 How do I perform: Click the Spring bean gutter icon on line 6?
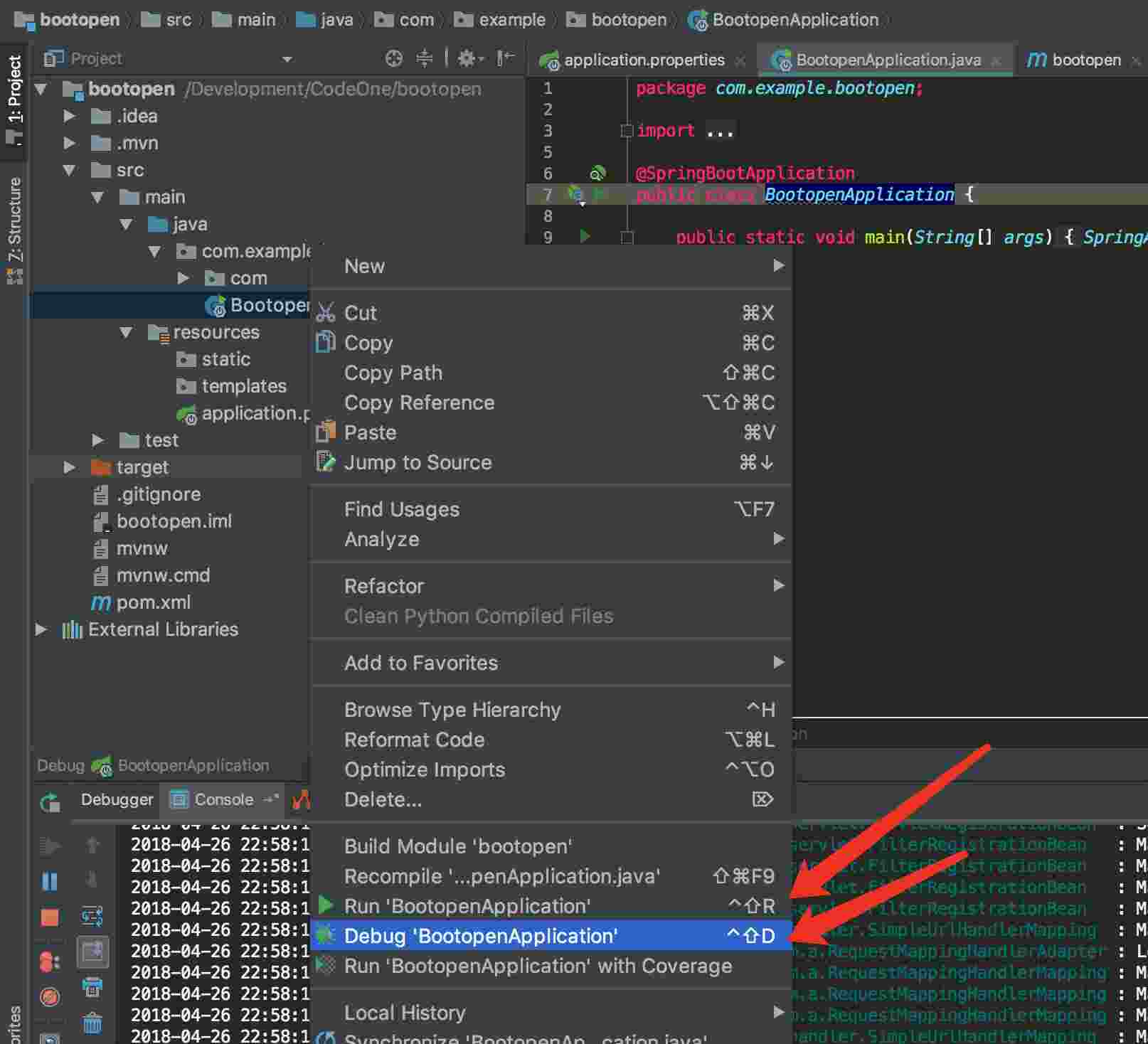pos(597,173)
